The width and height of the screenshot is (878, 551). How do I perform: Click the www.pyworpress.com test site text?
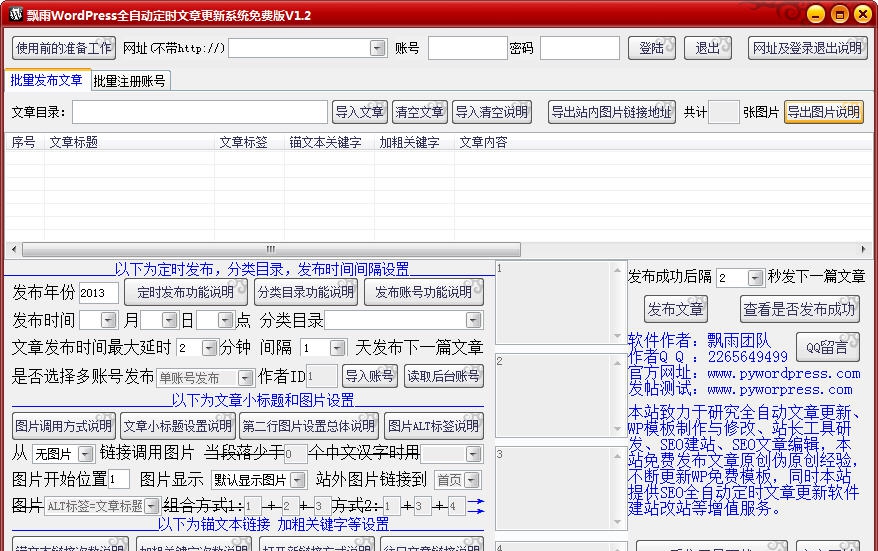[x=780, y=389]
